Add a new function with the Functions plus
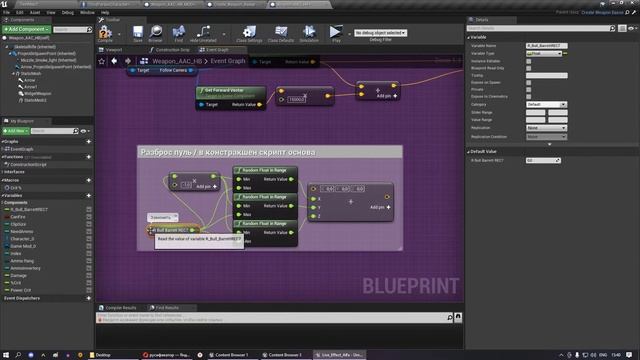This screenshot has width=640, height=360. (89, 157)
